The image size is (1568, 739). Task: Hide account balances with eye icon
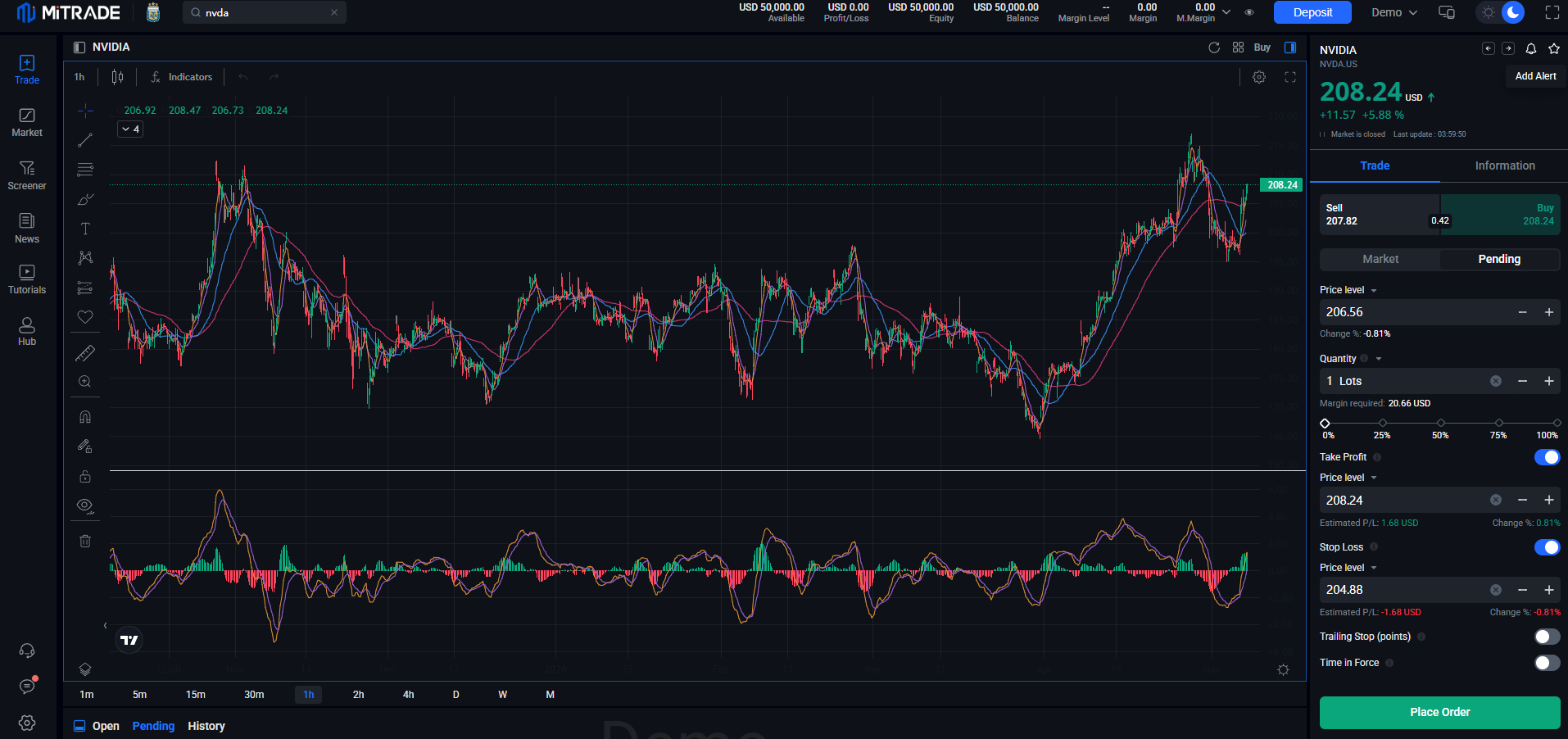pyautogui.click(x=1249, y=12)
